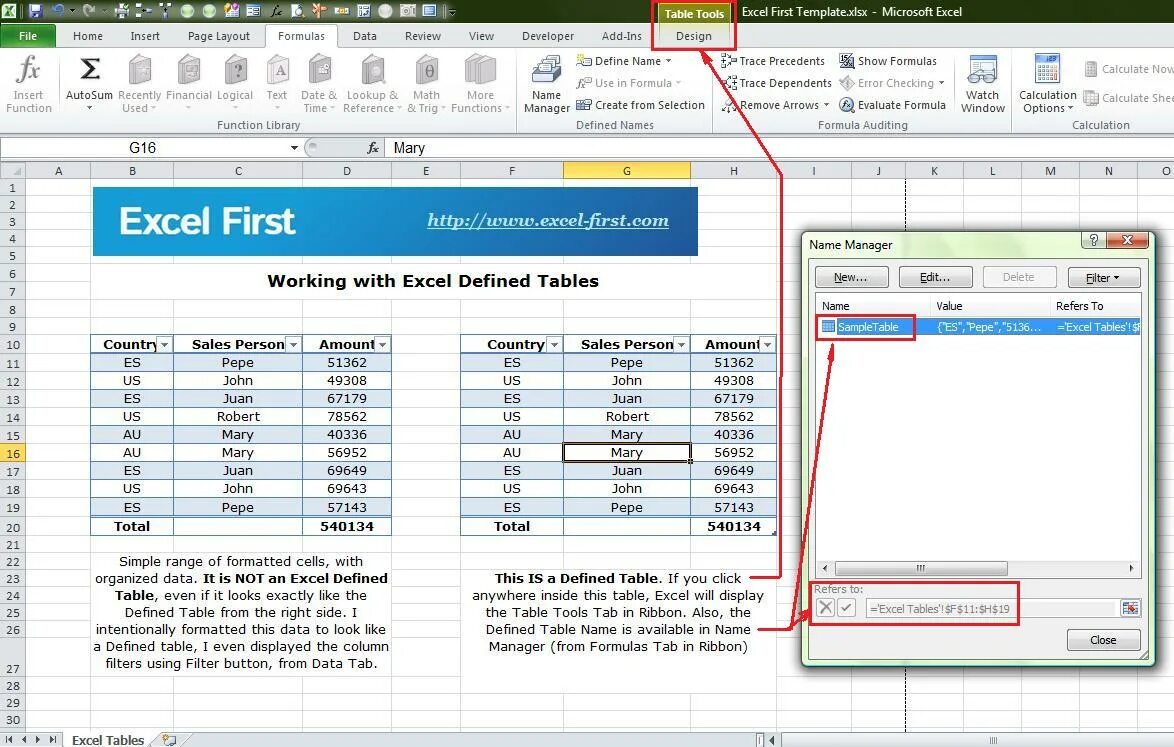Image resolution: width=1174 pixels, height=747 pixels.
Task: Open Math & Trig functions
Action: (x=426, y=84)
